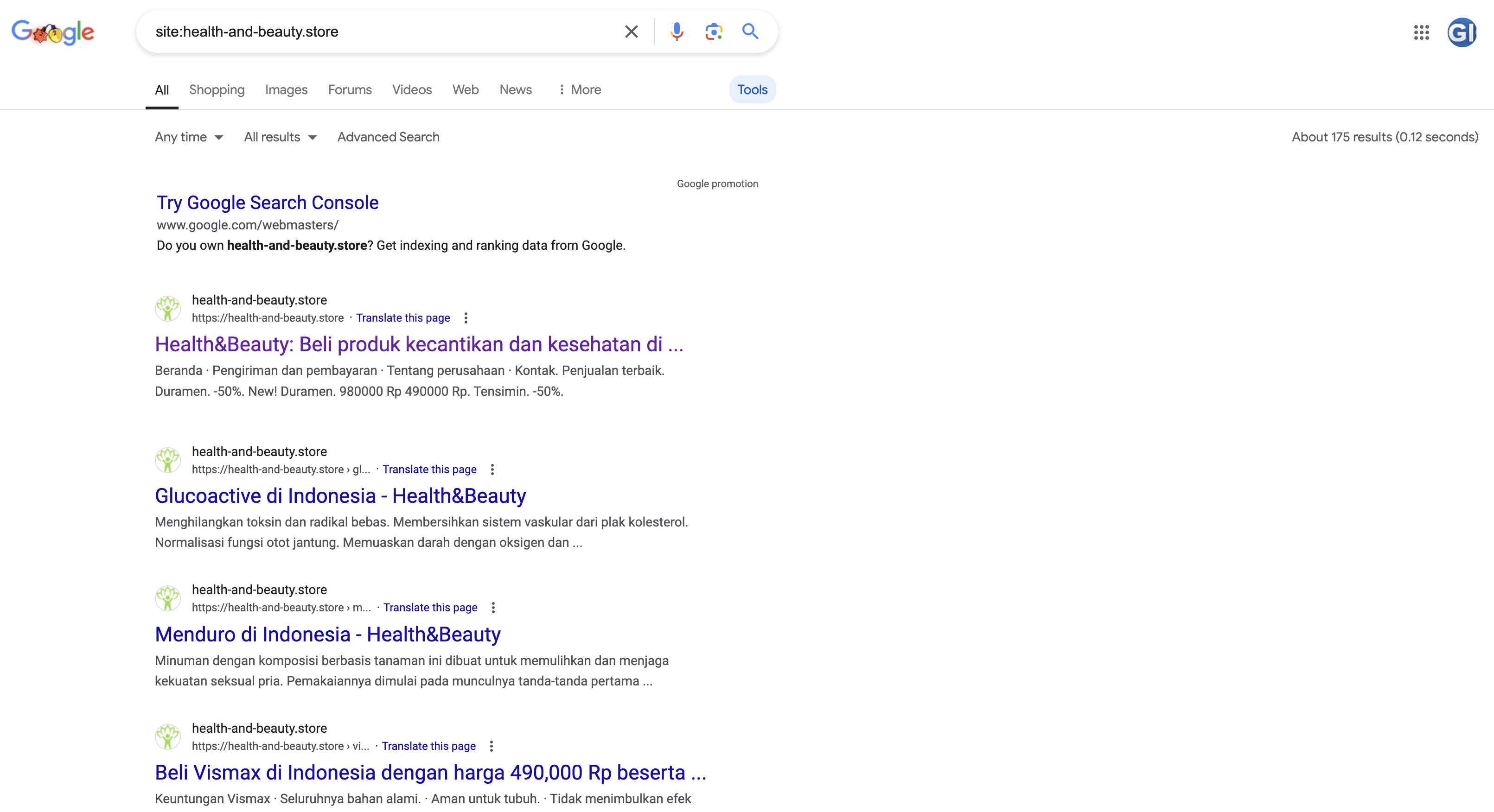Click favicon of the Glucoactive result

(x=167, y=460)
